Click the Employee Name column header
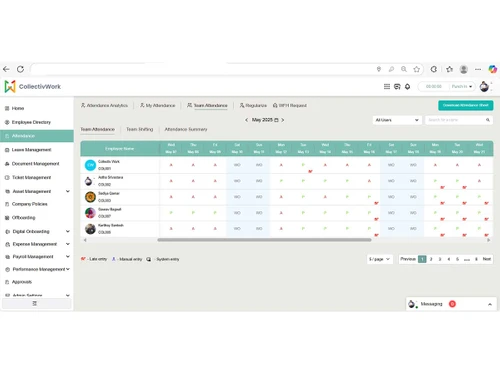 tap(120, 149)
